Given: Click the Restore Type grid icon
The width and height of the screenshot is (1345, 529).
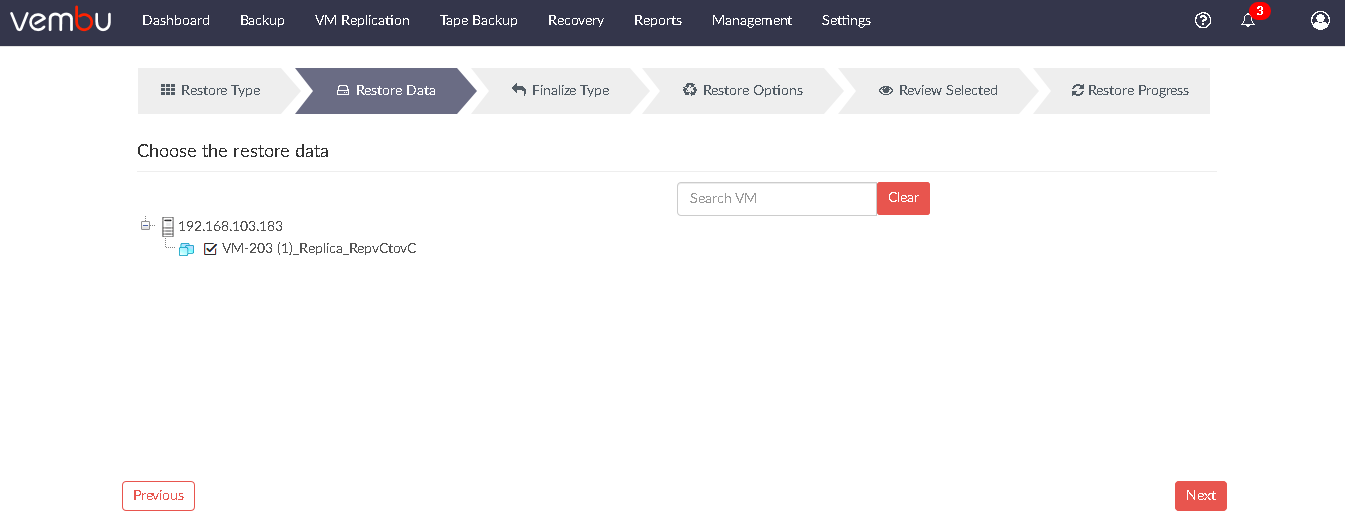Looking at the screenshot, I should click(x=168, y=90).
